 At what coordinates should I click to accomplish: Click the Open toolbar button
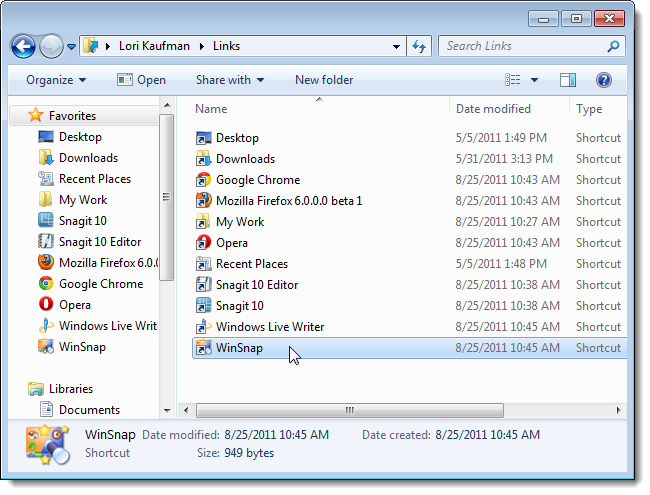pyautogui.click(x=141, y=80)
